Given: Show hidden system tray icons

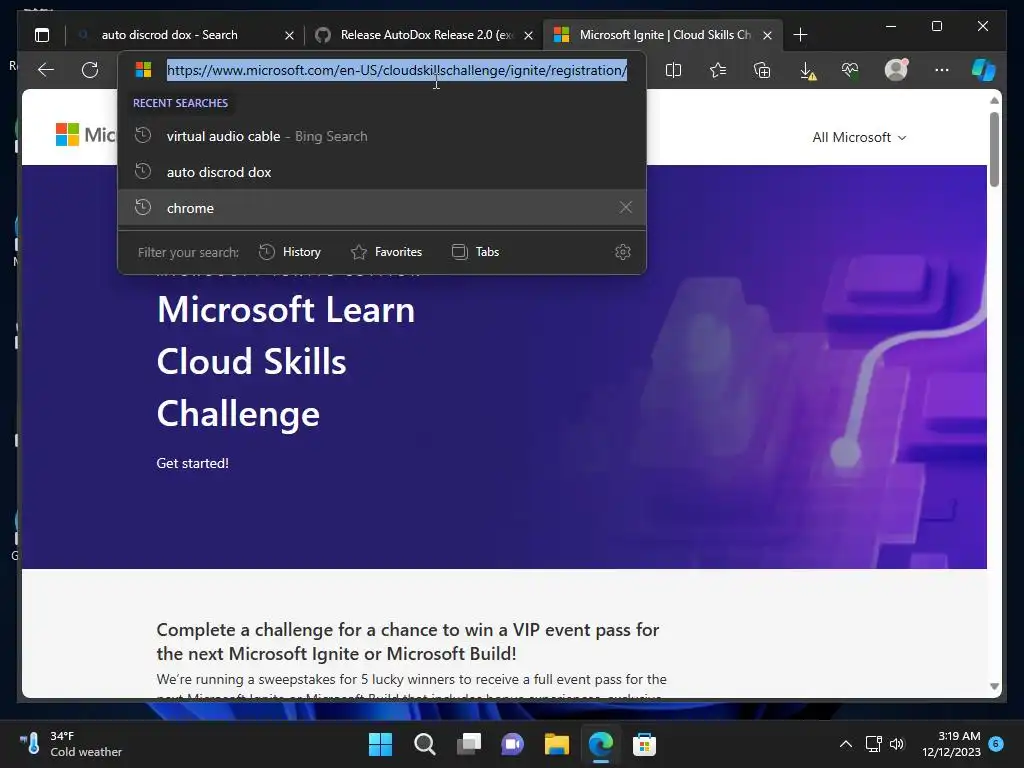Looking at the screenshot, I should (846, 744).
